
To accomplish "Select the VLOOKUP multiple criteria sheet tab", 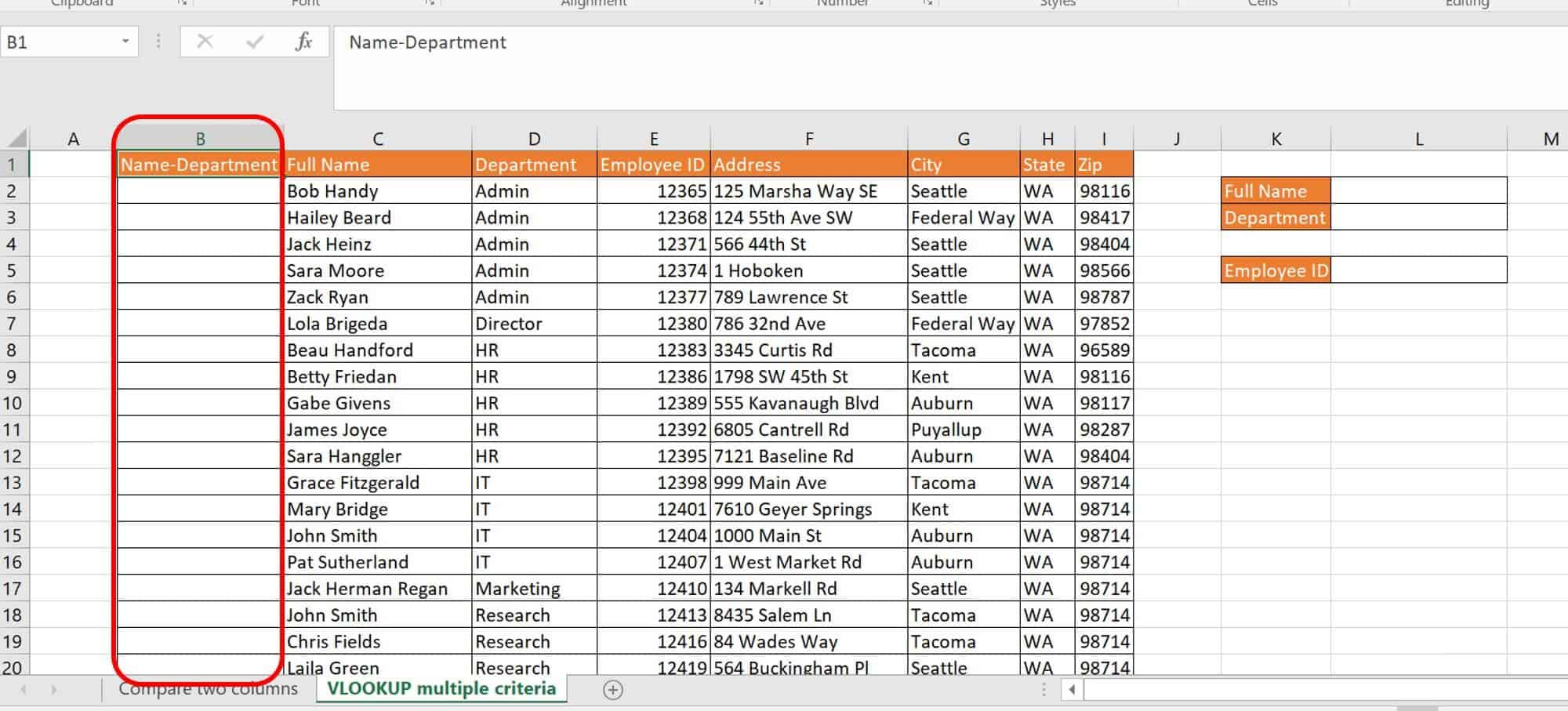I will [441, 689].
